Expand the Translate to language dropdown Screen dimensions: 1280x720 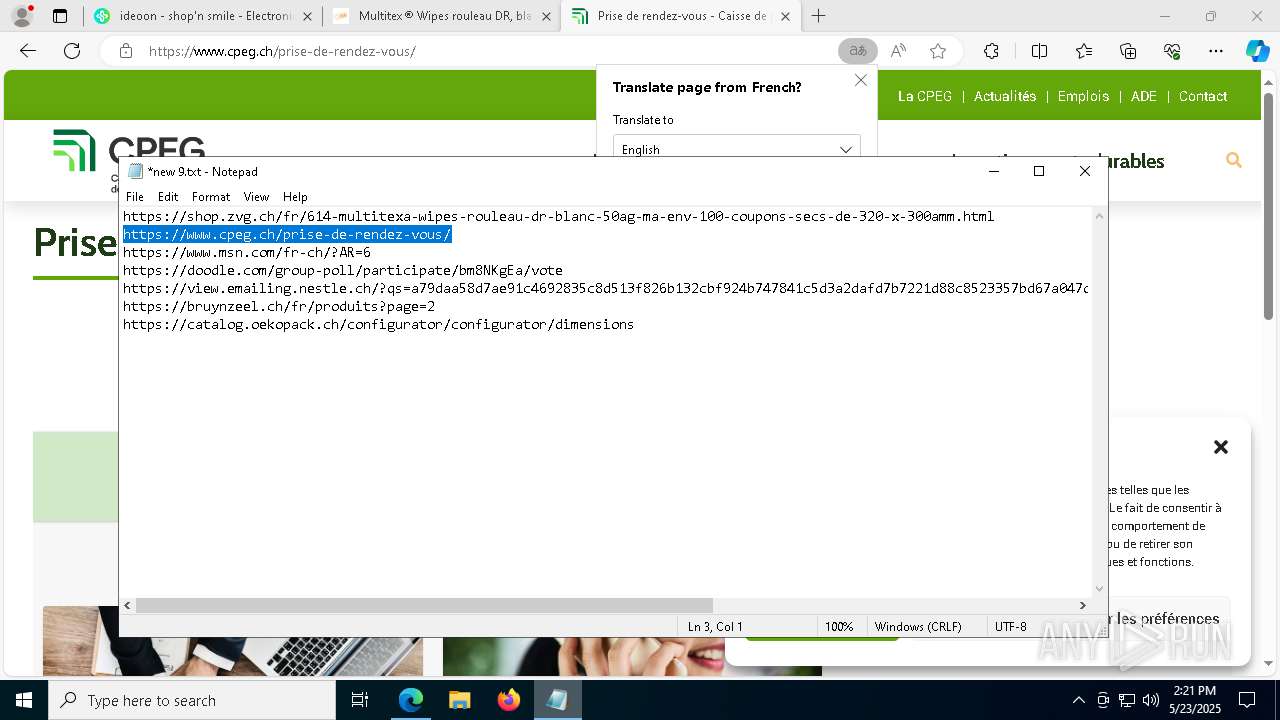(x=736, y=149)
